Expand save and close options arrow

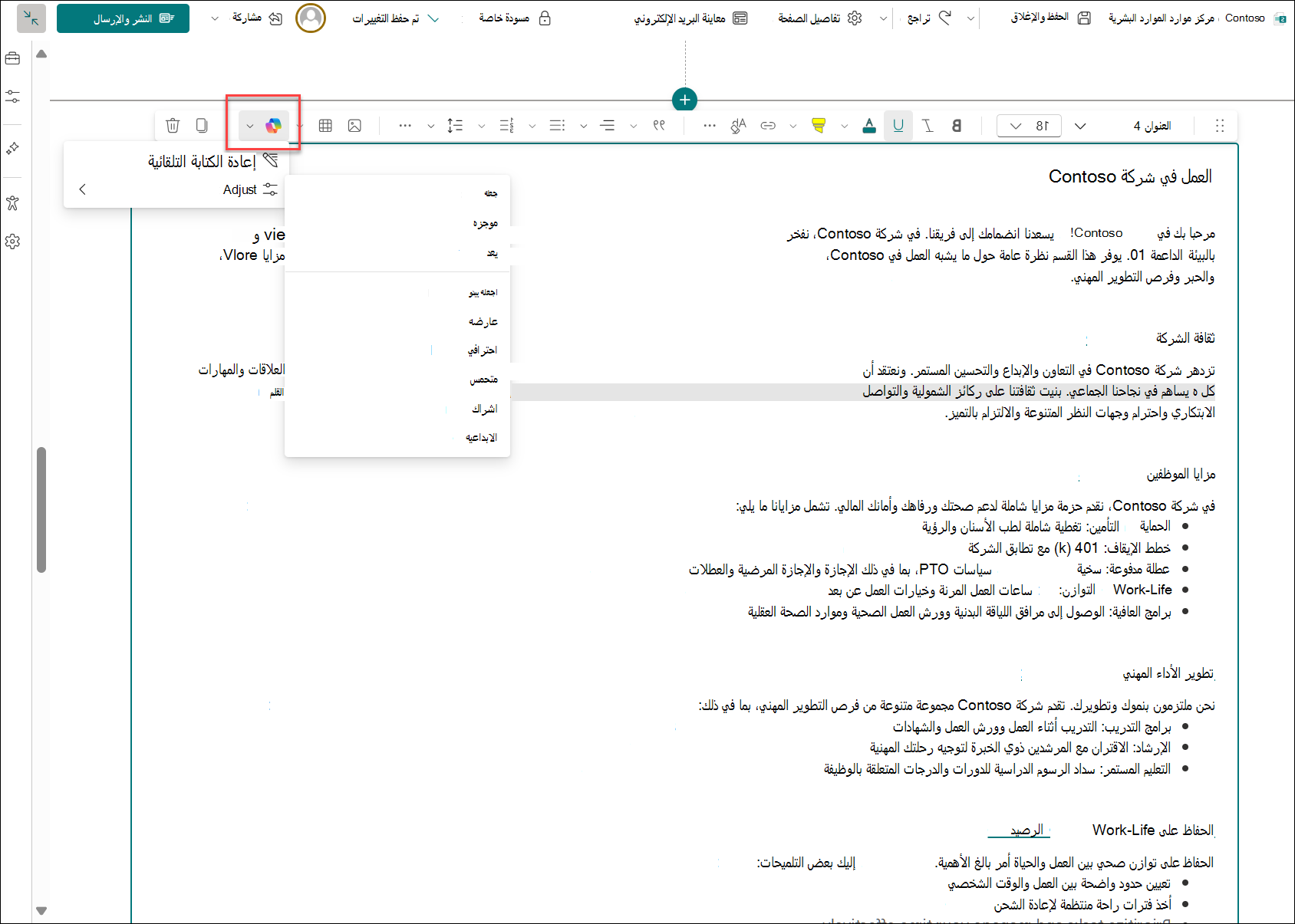971,18
